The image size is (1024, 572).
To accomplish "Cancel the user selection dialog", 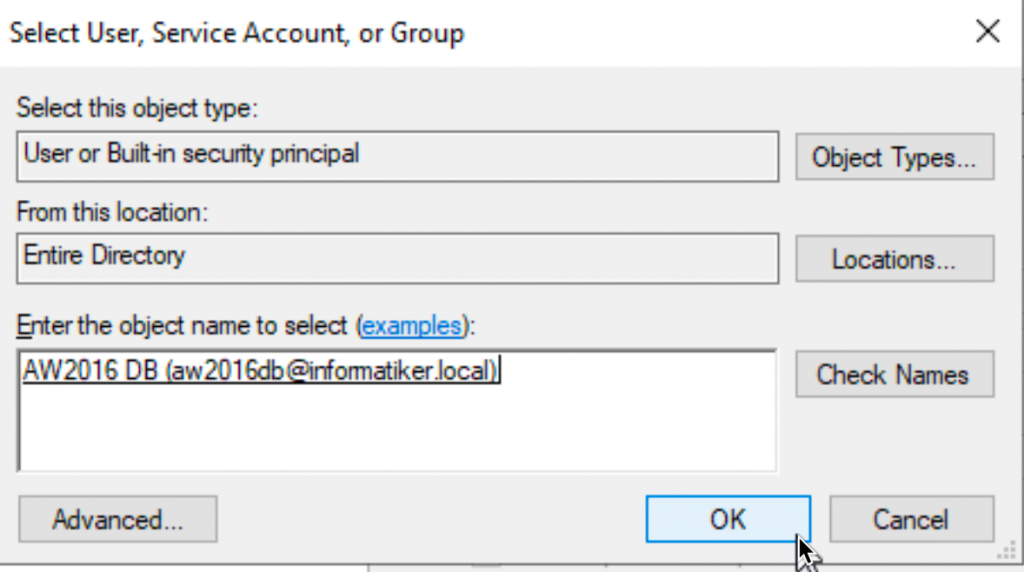I will click(912, 519).
